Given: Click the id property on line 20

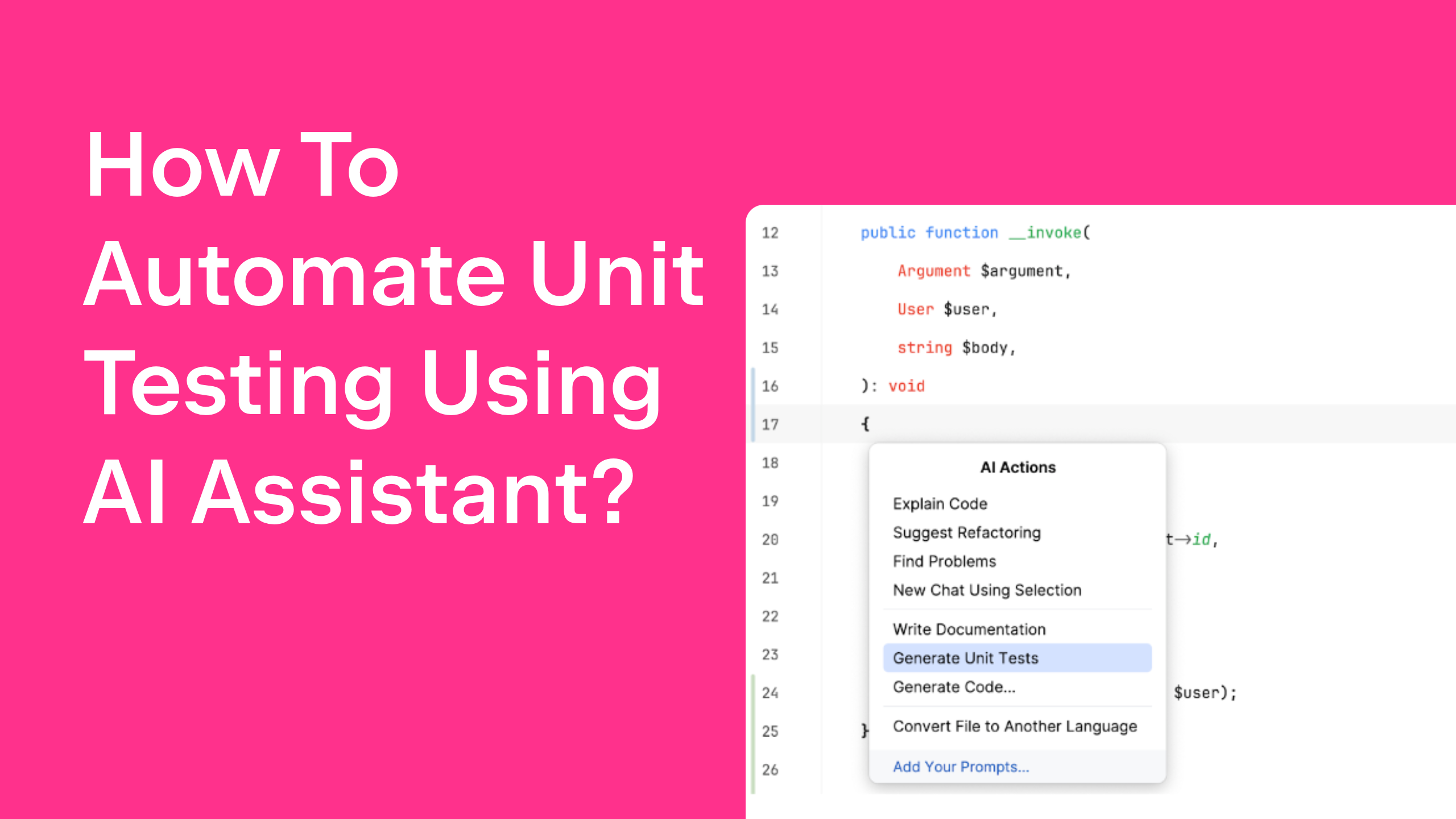Looking at the screenshot, I should click(x=1201, y=539).
